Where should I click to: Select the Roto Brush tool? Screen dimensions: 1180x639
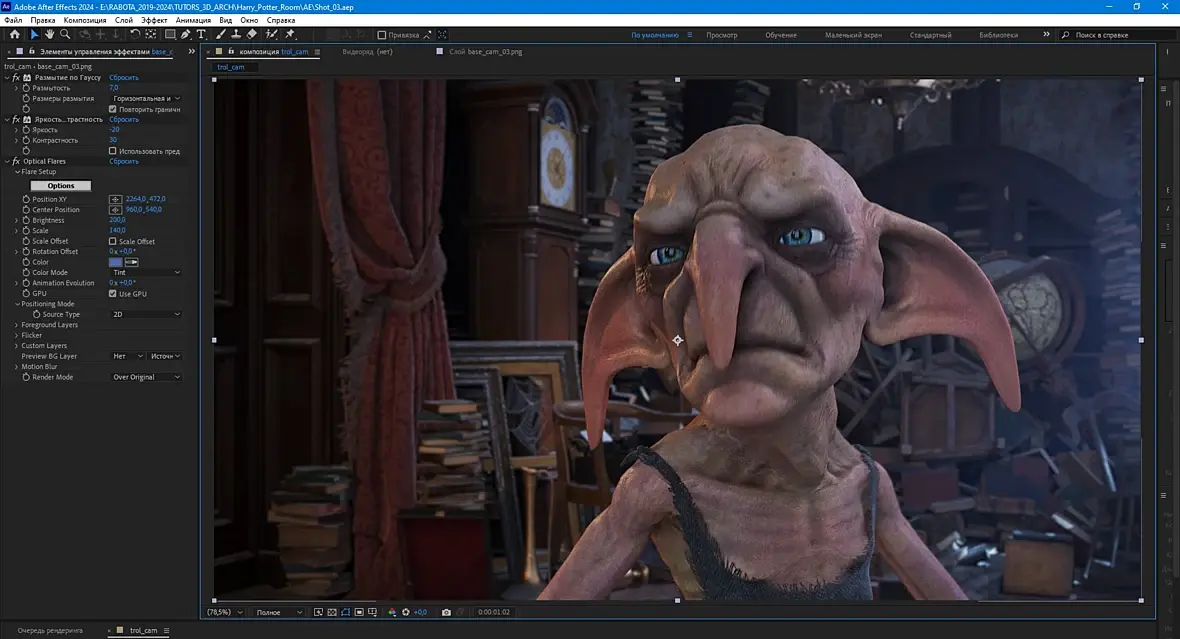[272, 34]
